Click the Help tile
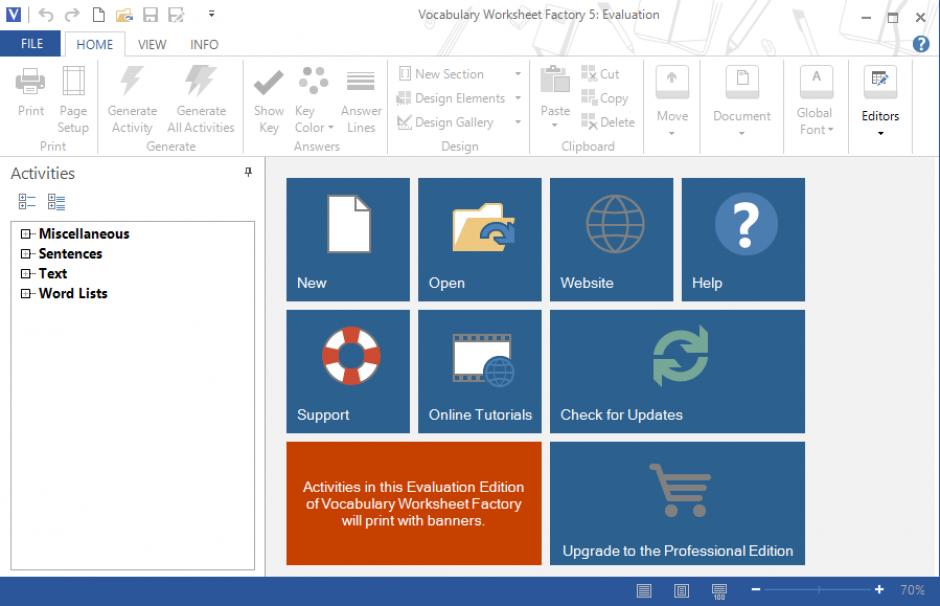940x606 pixels. pos(743,239)
